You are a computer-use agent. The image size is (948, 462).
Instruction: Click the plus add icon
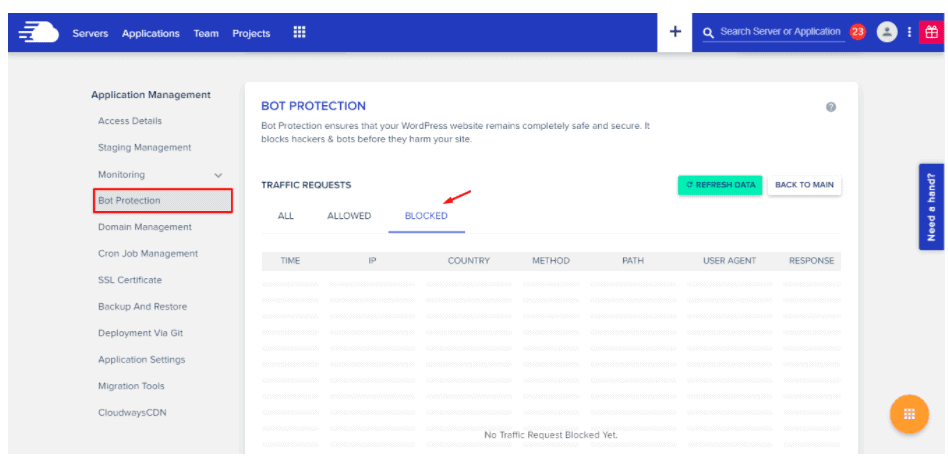coord(675,32)
